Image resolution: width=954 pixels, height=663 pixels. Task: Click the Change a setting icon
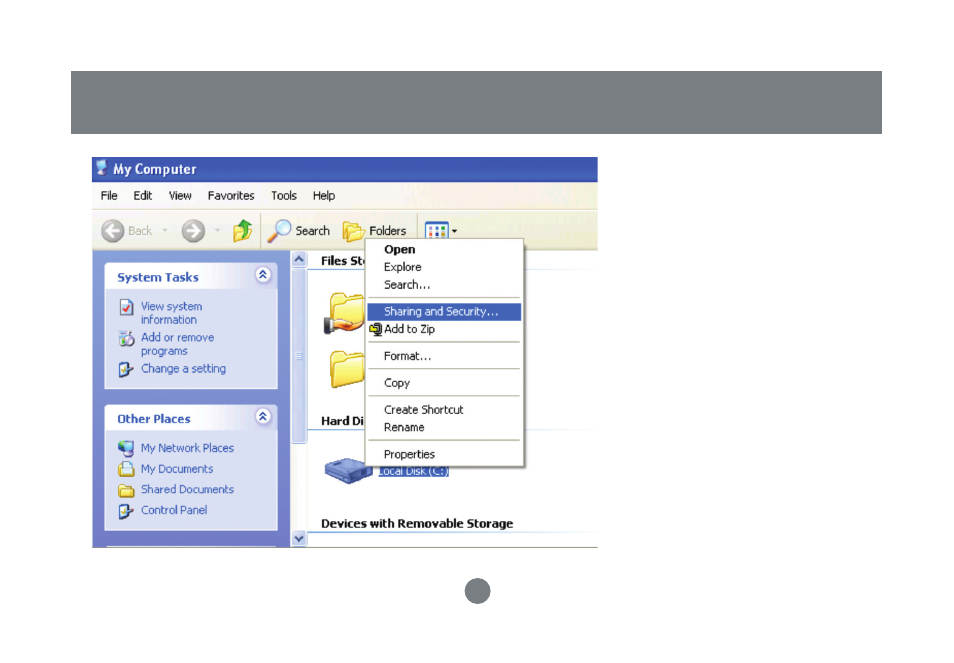click(125, 369)
